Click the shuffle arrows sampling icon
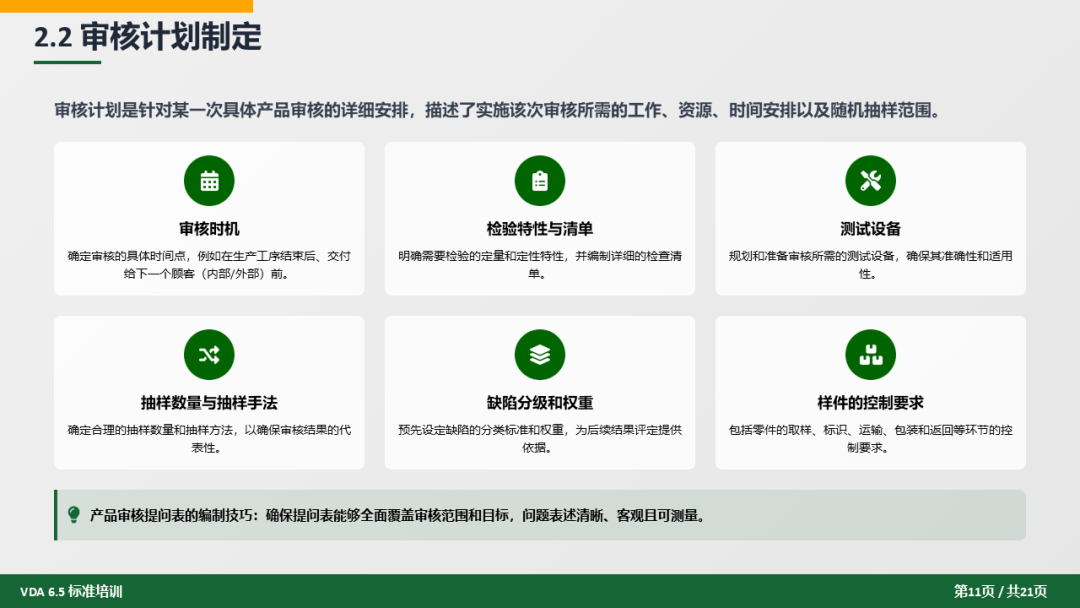1080x608 pixels. coord(209,355)
